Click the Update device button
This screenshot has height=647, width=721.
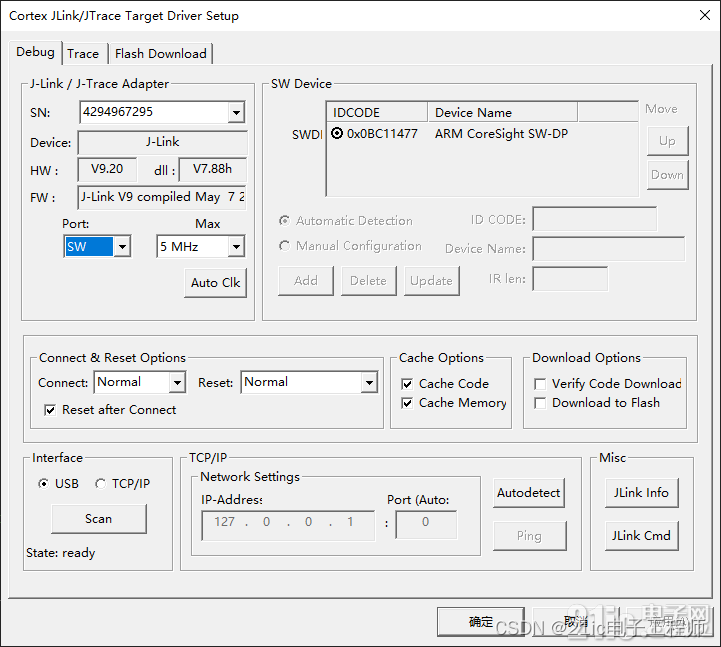431,281
